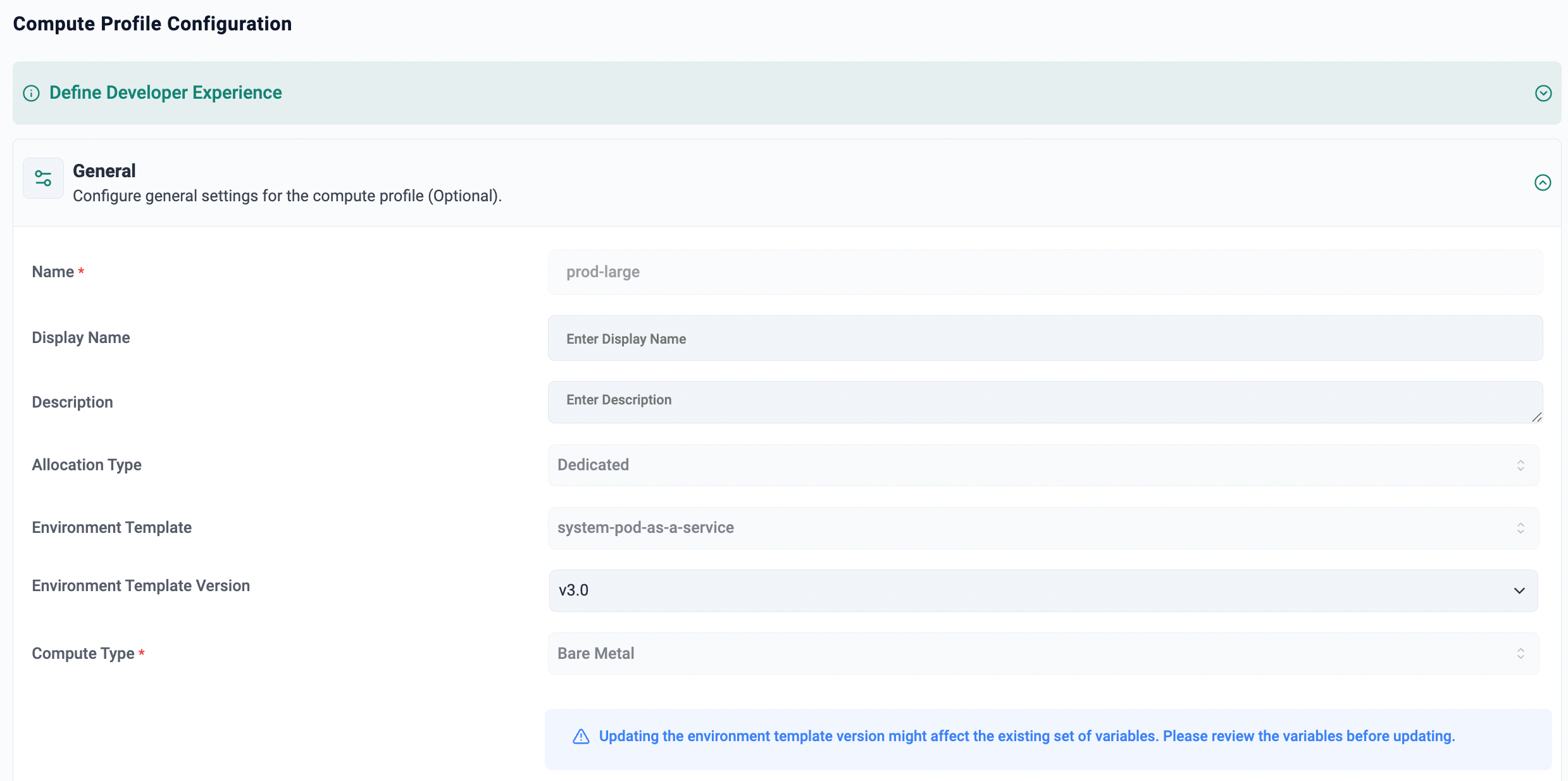Click Allocation Type up-down arrows icon
The height and width of the screenshot is (781, 1568).
pos(1520,465)
